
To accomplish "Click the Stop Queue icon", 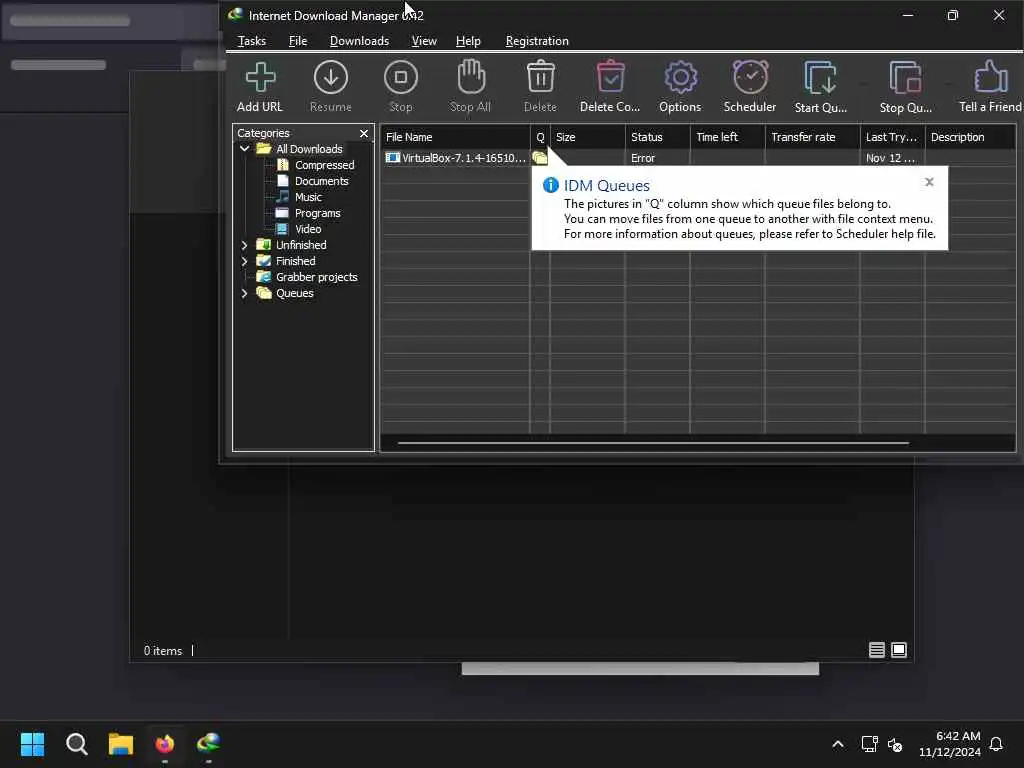I will coord(905,78).
